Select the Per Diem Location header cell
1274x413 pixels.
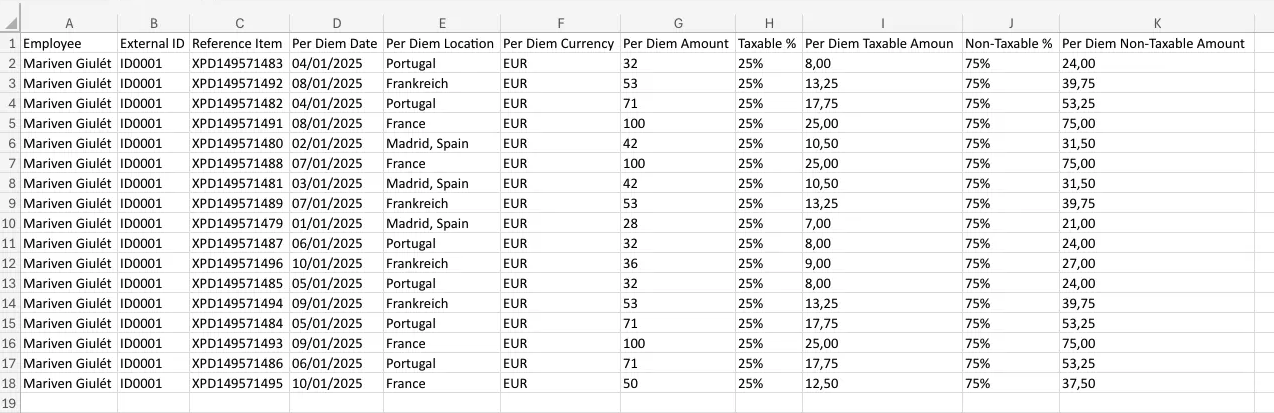point(440,43)
